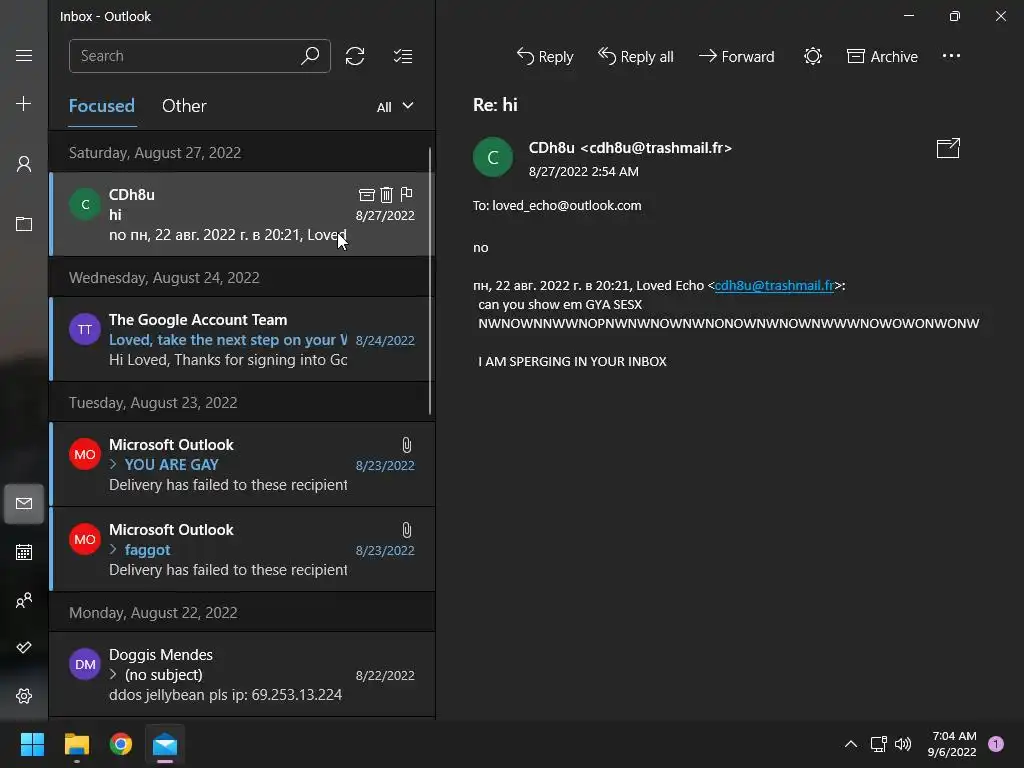Click Wednesday, August 24, 2022 header
The height and width of the screenshot is (768, 1024).
(x=165, y=278)
